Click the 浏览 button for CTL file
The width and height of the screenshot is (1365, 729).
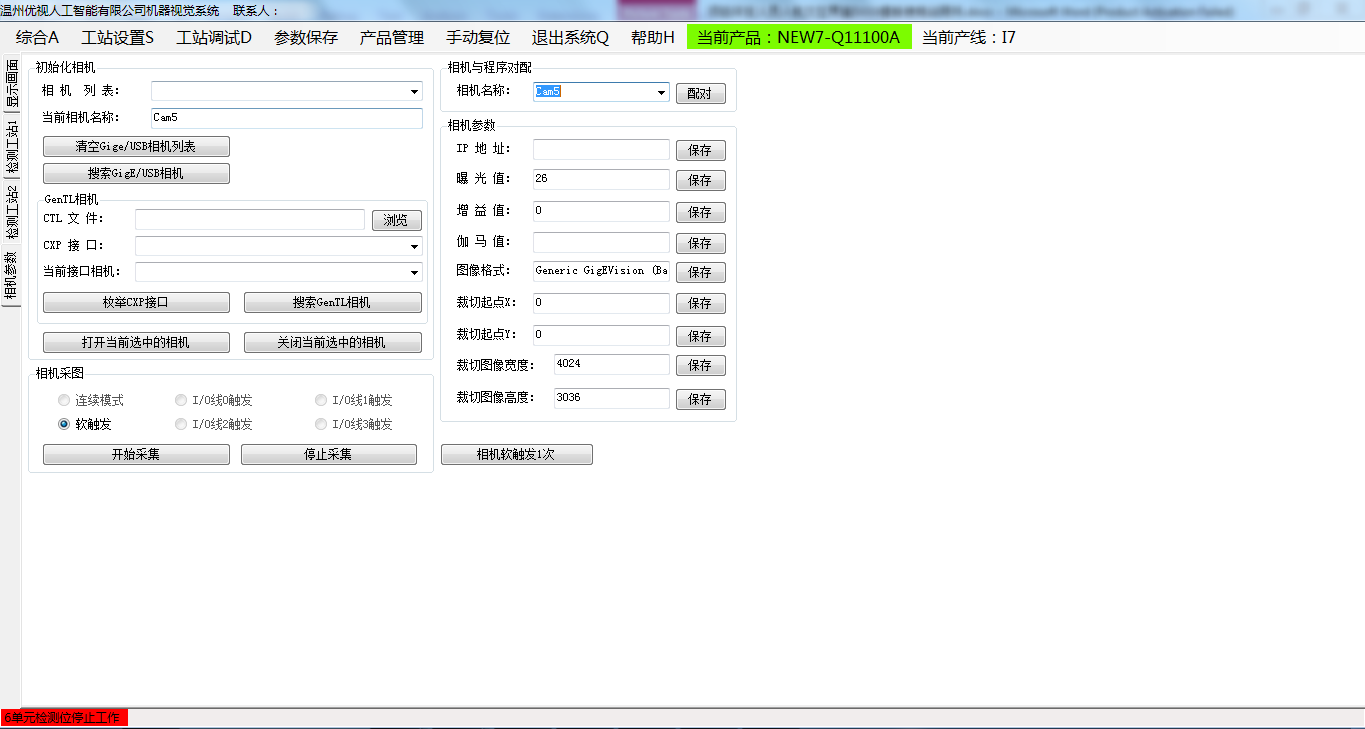(396, 220)
